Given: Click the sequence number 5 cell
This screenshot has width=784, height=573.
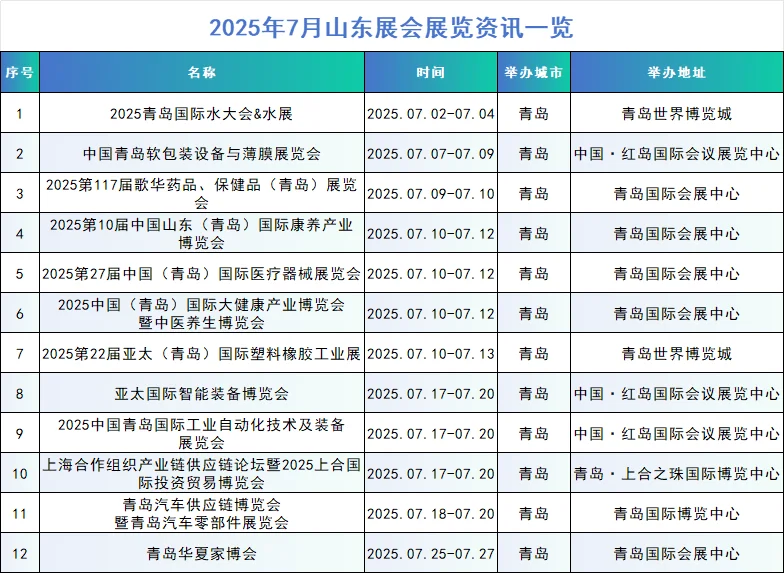Looking at the screenshot, I should coord(20,274).
